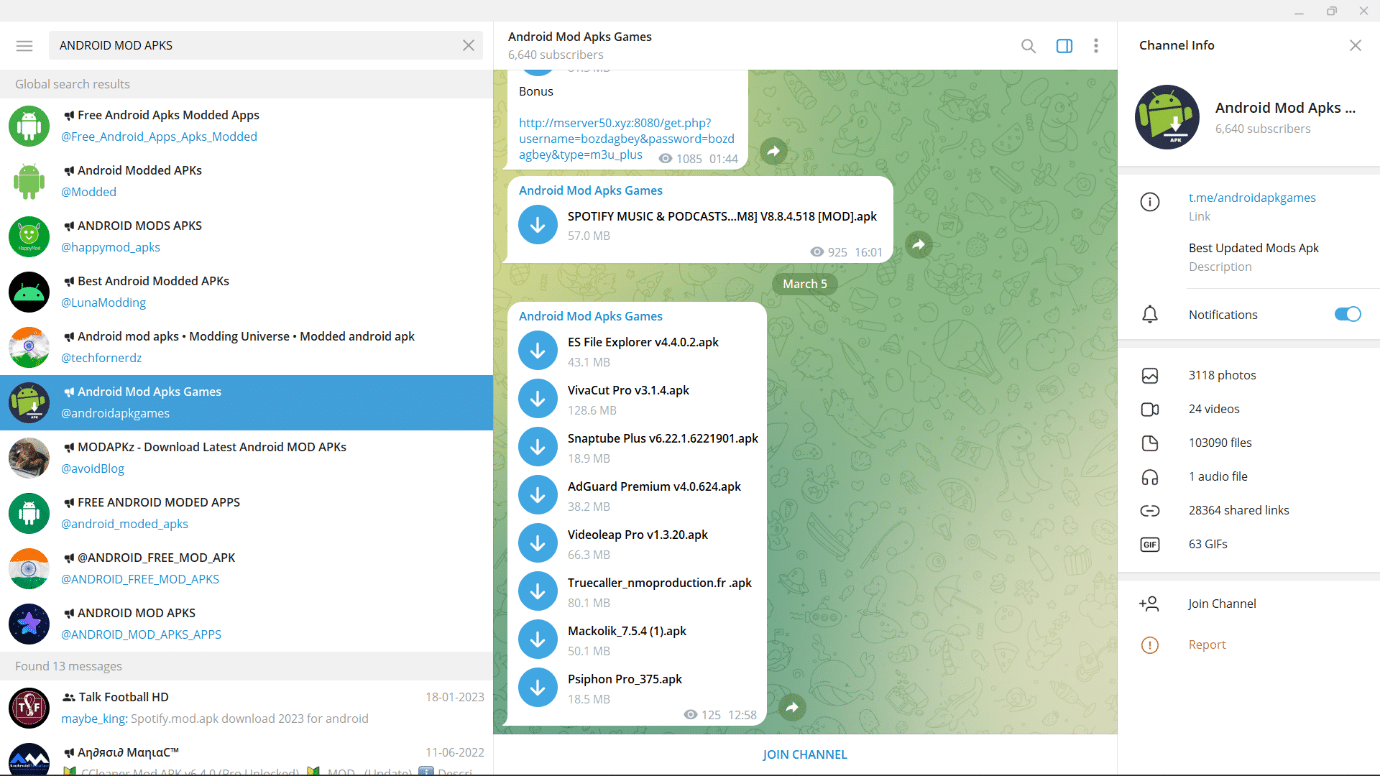Click JOIN CHANNEL at chat bottom
1380x776 pixels.
coord(804,754)
